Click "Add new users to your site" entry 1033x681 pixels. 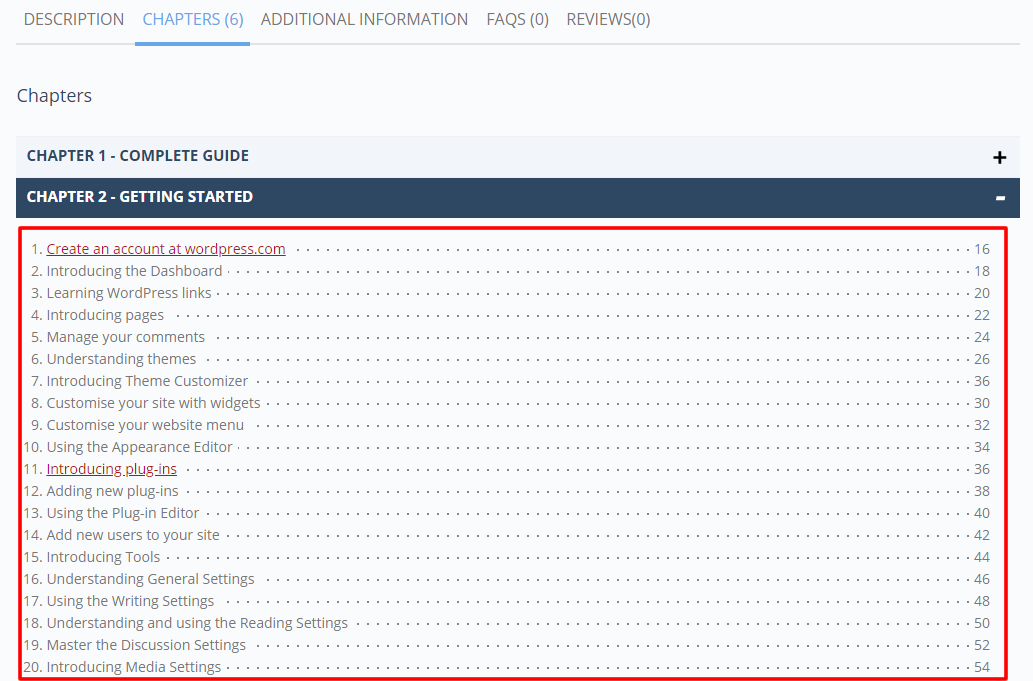tap(133, 535)
